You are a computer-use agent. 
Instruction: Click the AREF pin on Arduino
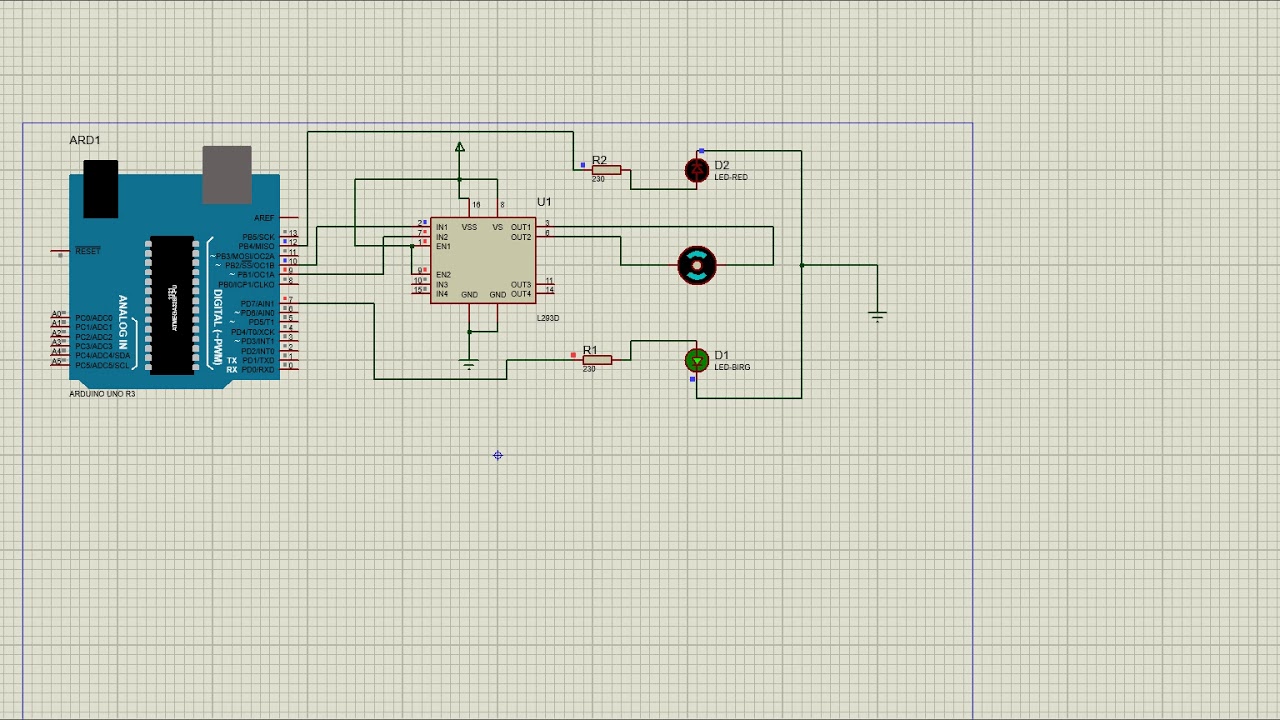(x=264, y=218)
